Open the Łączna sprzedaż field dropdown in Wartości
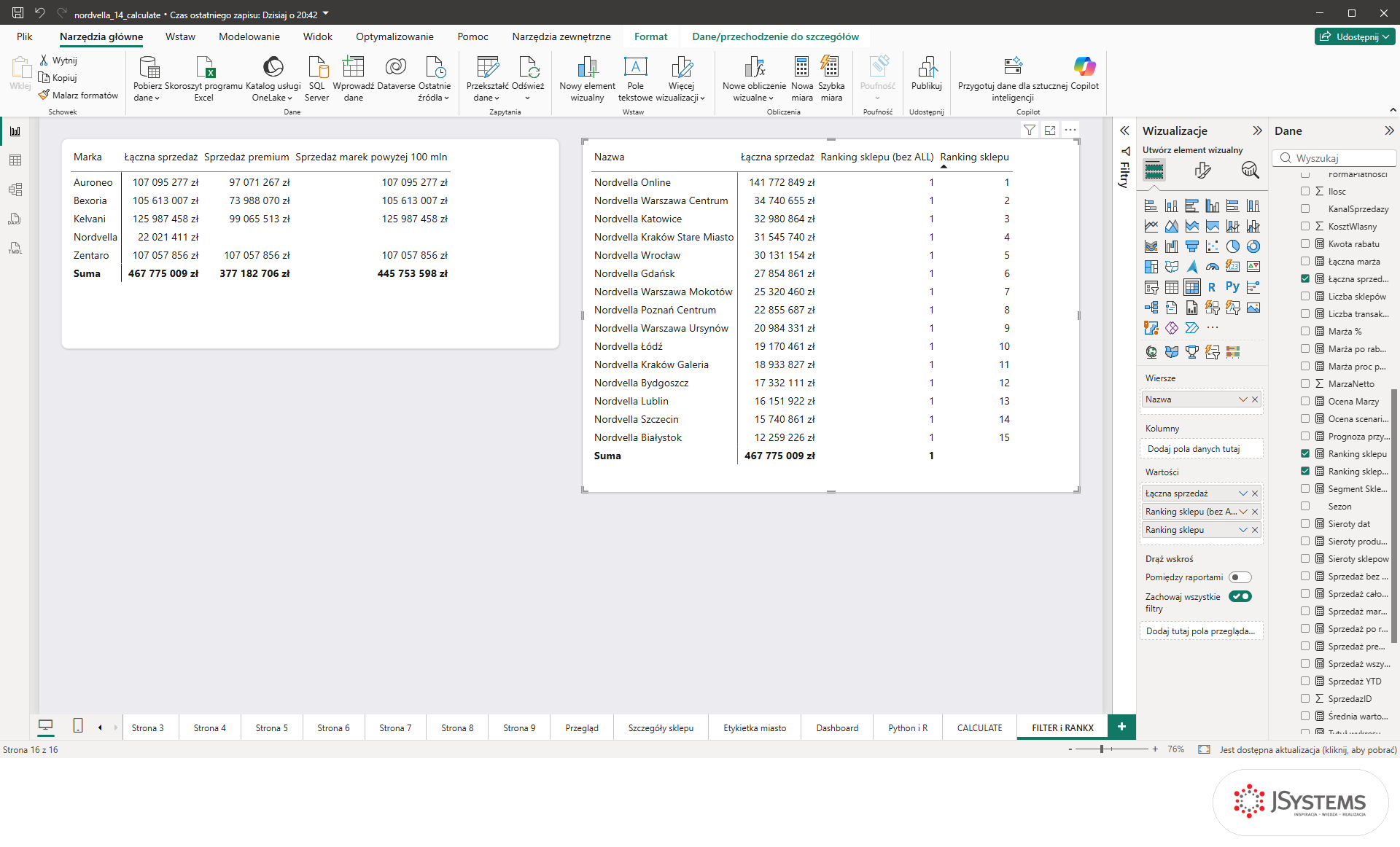Screen dimensions: 1400x847 click(x=1242, y=493)
